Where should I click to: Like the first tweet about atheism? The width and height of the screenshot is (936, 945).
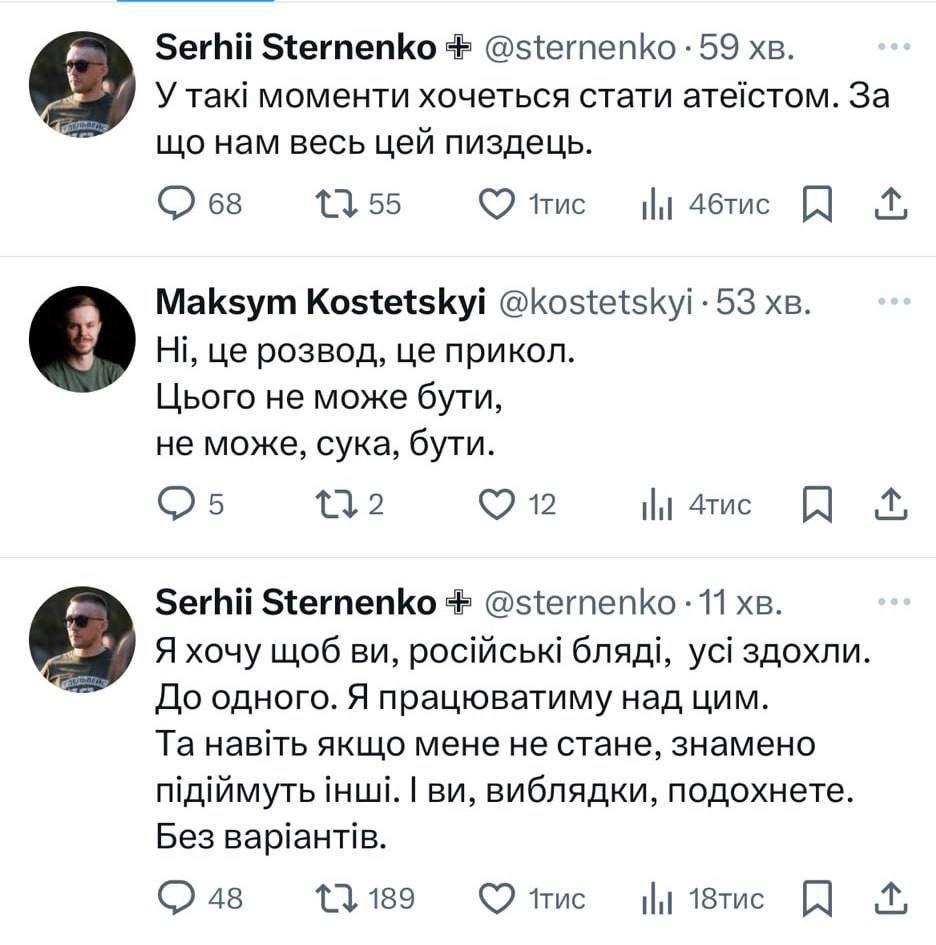pos(495,204)
